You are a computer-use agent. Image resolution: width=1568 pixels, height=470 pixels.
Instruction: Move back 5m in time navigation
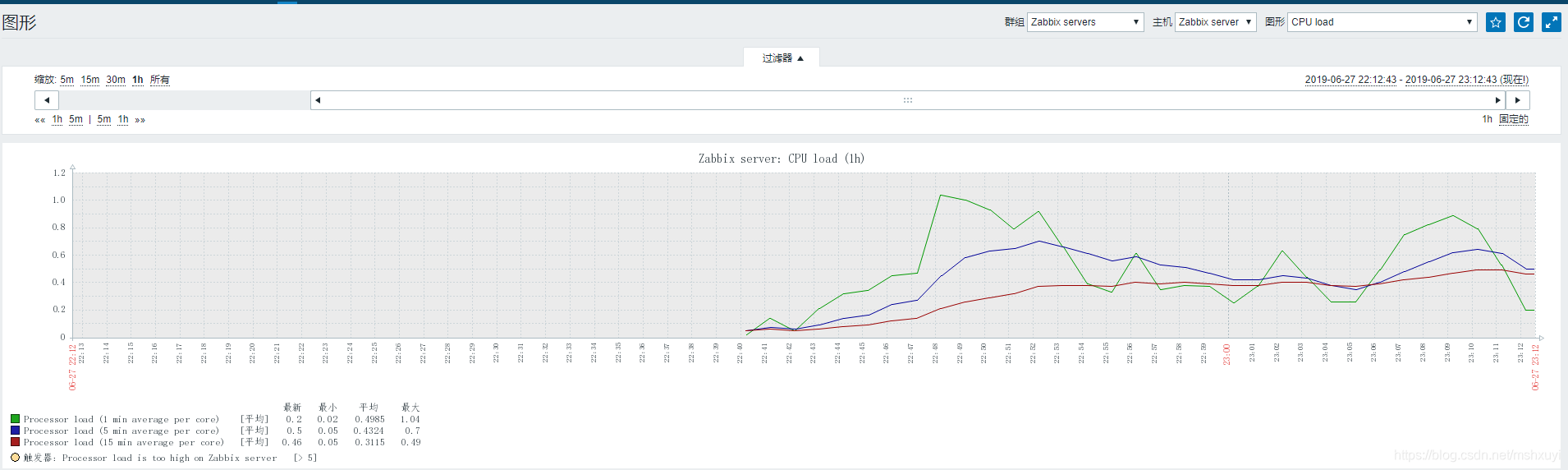(76, 119)
